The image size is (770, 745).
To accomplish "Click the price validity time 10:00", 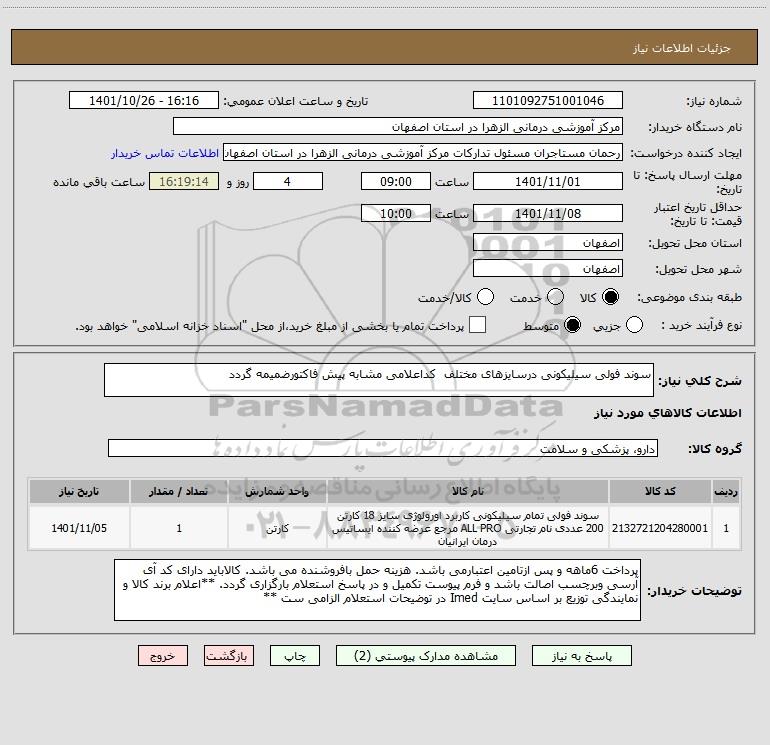I will pos(396,213).
